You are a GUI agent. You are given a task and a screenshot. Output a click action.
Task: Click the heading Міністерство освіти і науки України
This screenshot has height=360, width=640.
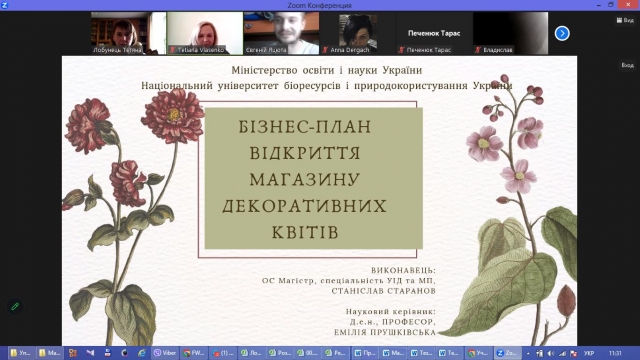point(327,70)
